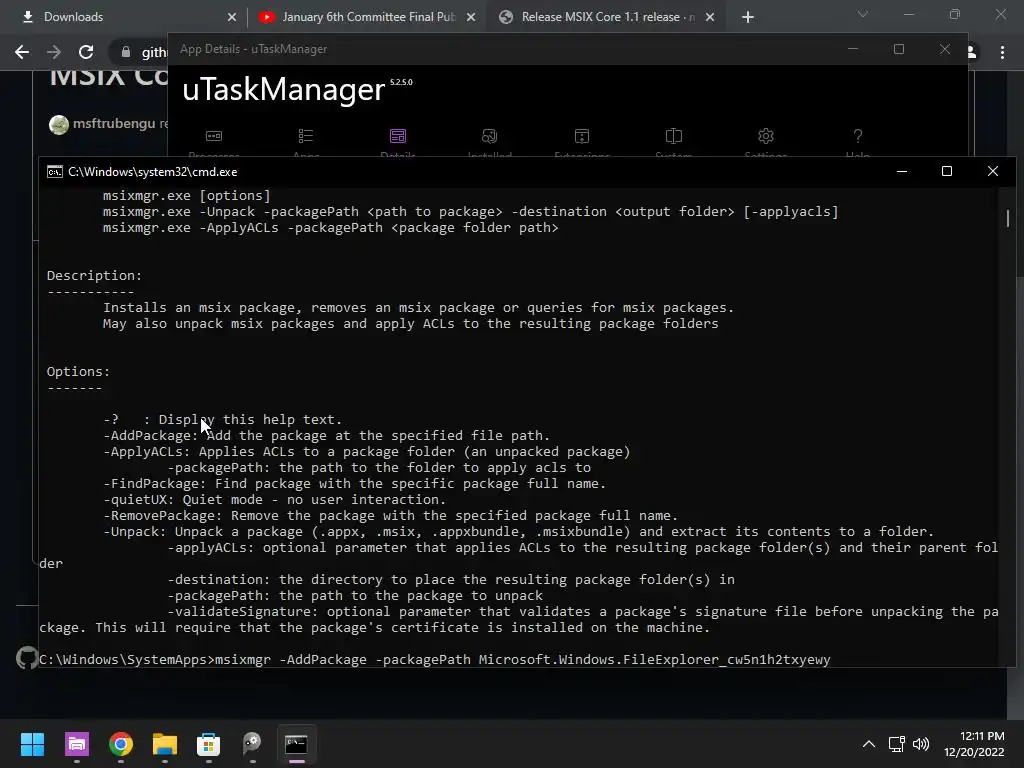Screen dimensions: 1024x768
Task: Reload the Chrome page
Action: coord(86,52)
